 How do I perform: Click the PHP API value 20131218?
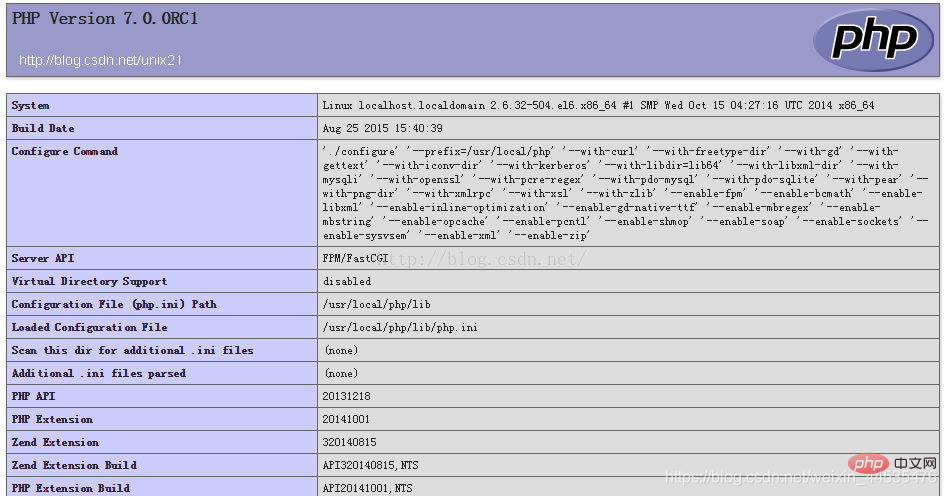(346, 397)
